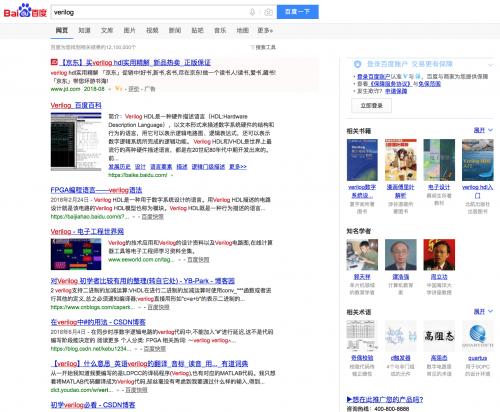The height and width of the screenshot is (412, 500).
Task: Click the manga-style second book cover
Action: 401,160
